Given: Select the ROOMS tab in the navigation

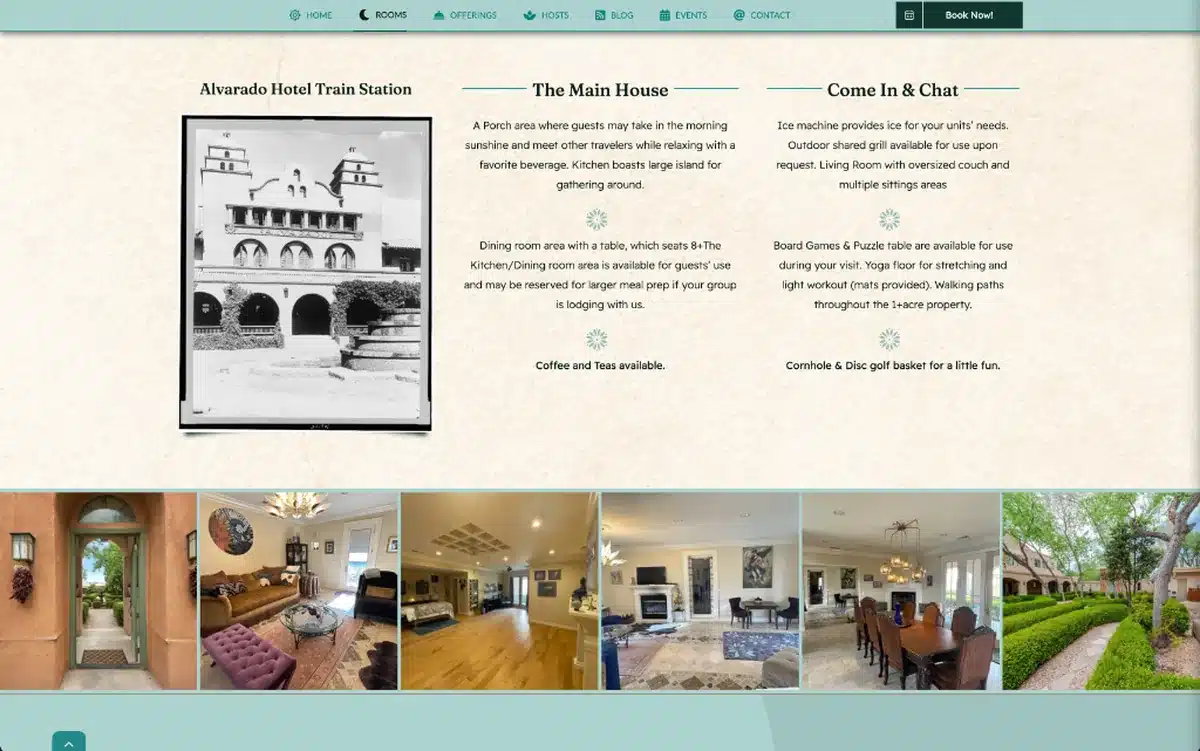Looking at the screenshot, I should pyautogui.click(x=388, y=14).
